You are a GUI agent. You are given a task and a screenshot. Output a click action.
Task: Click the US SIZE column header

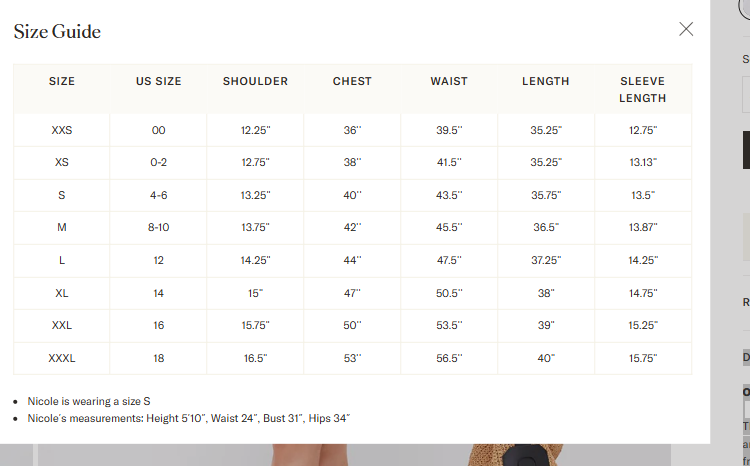[159, 81]
